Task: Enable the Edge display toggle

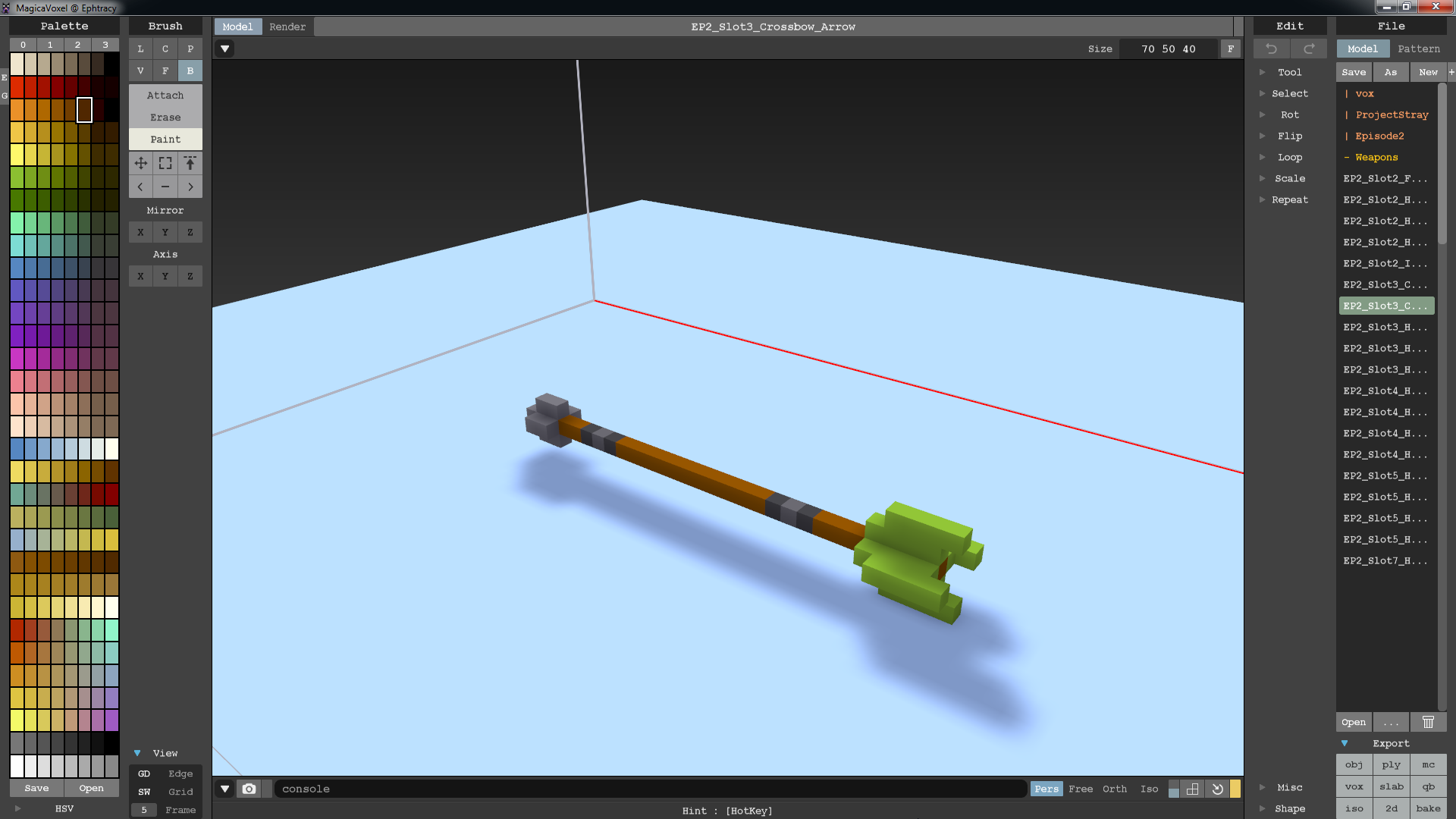Action: pyautogui.click(x=180, y=773)
